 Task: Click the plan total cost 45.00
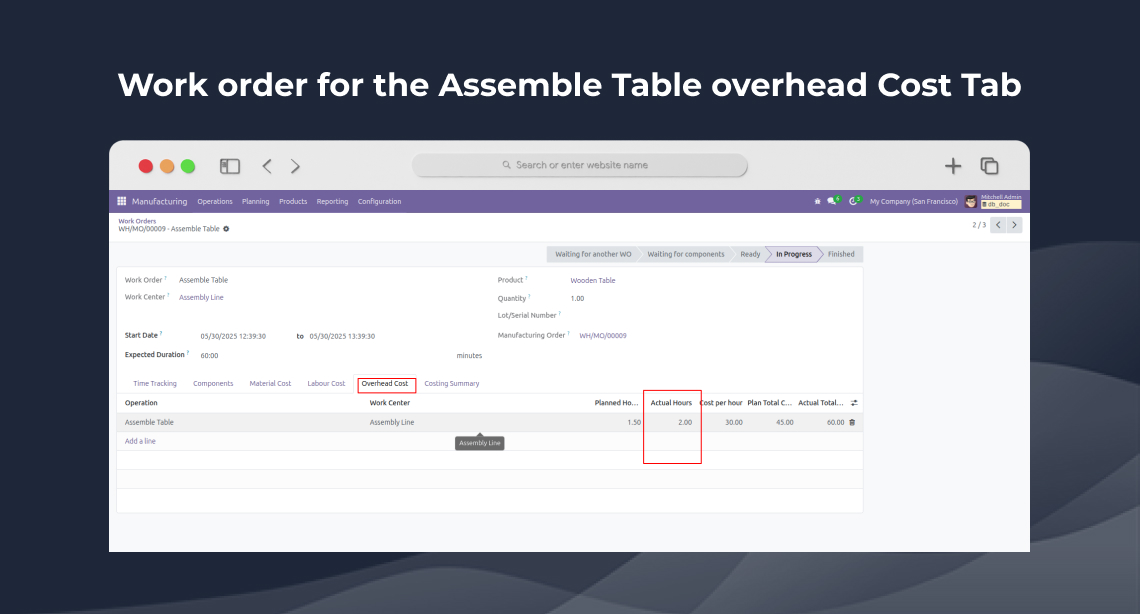point(784,422)
